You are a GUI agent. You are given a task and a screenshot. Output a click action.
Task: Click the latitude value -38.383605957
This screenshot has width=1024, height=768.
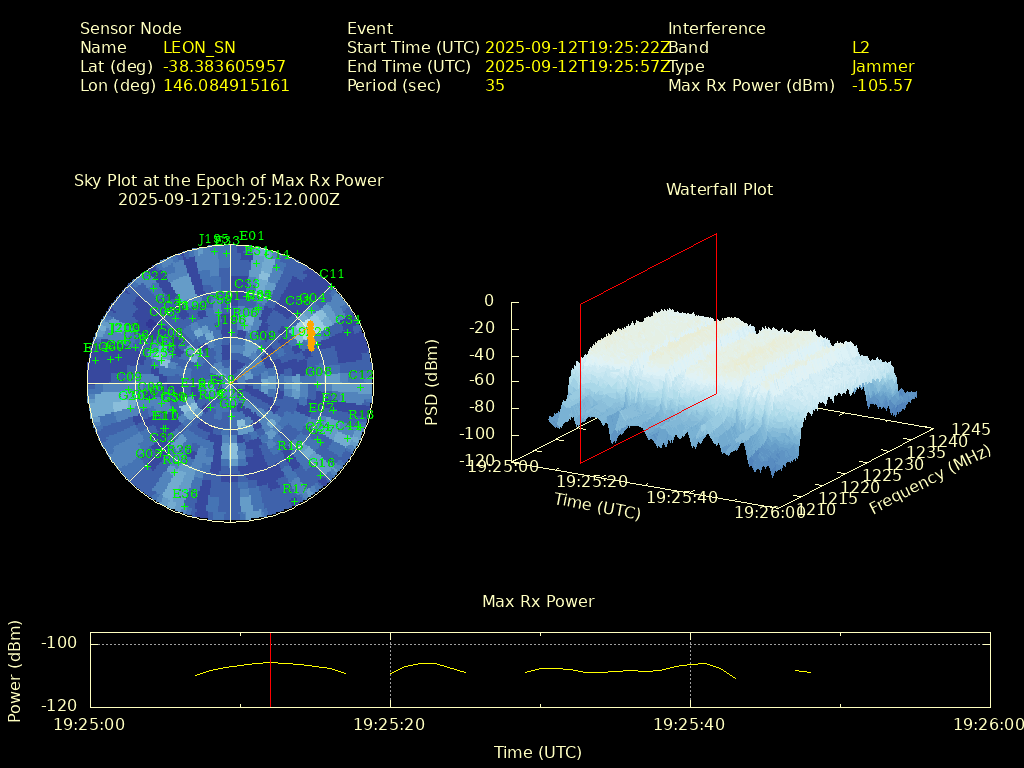[224, 67]
